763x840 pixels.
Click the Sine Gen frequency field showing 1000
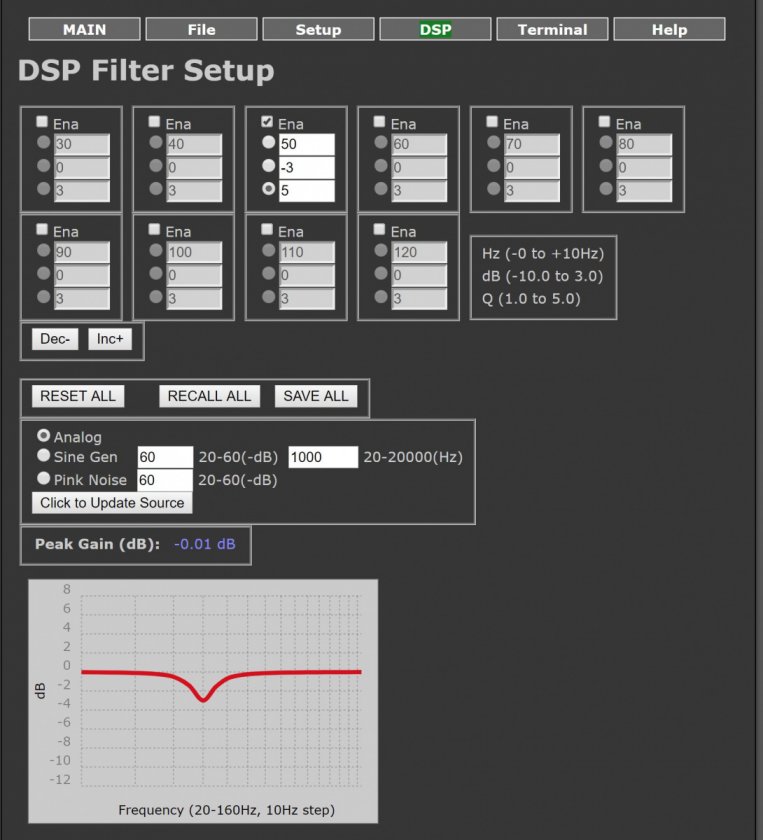tap(323, 457)
